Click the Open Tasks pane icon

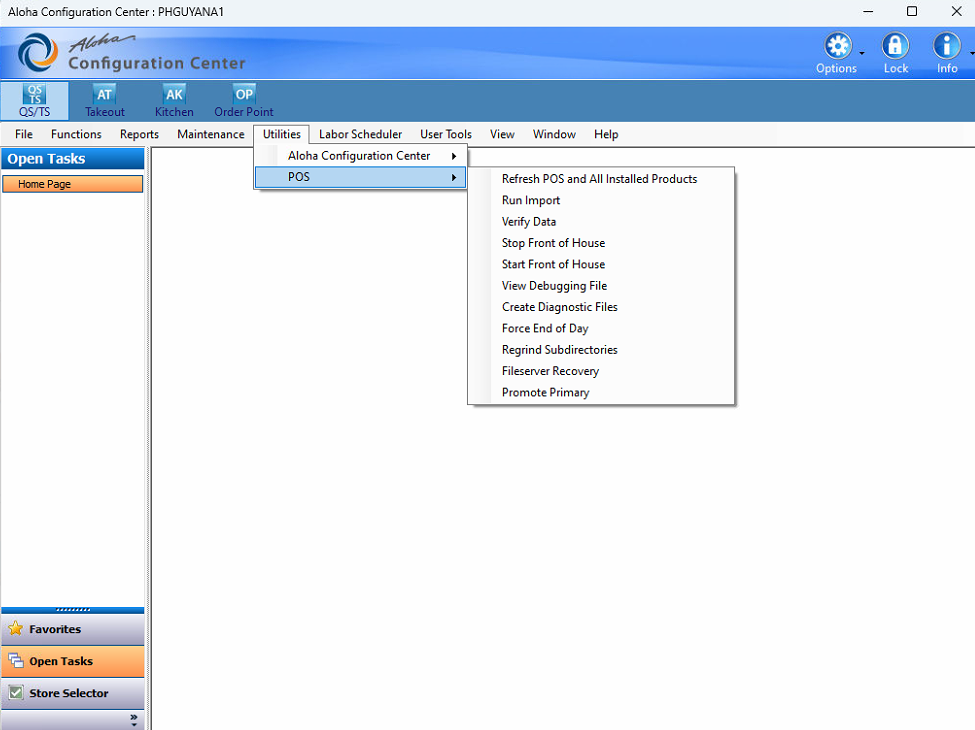16,661
